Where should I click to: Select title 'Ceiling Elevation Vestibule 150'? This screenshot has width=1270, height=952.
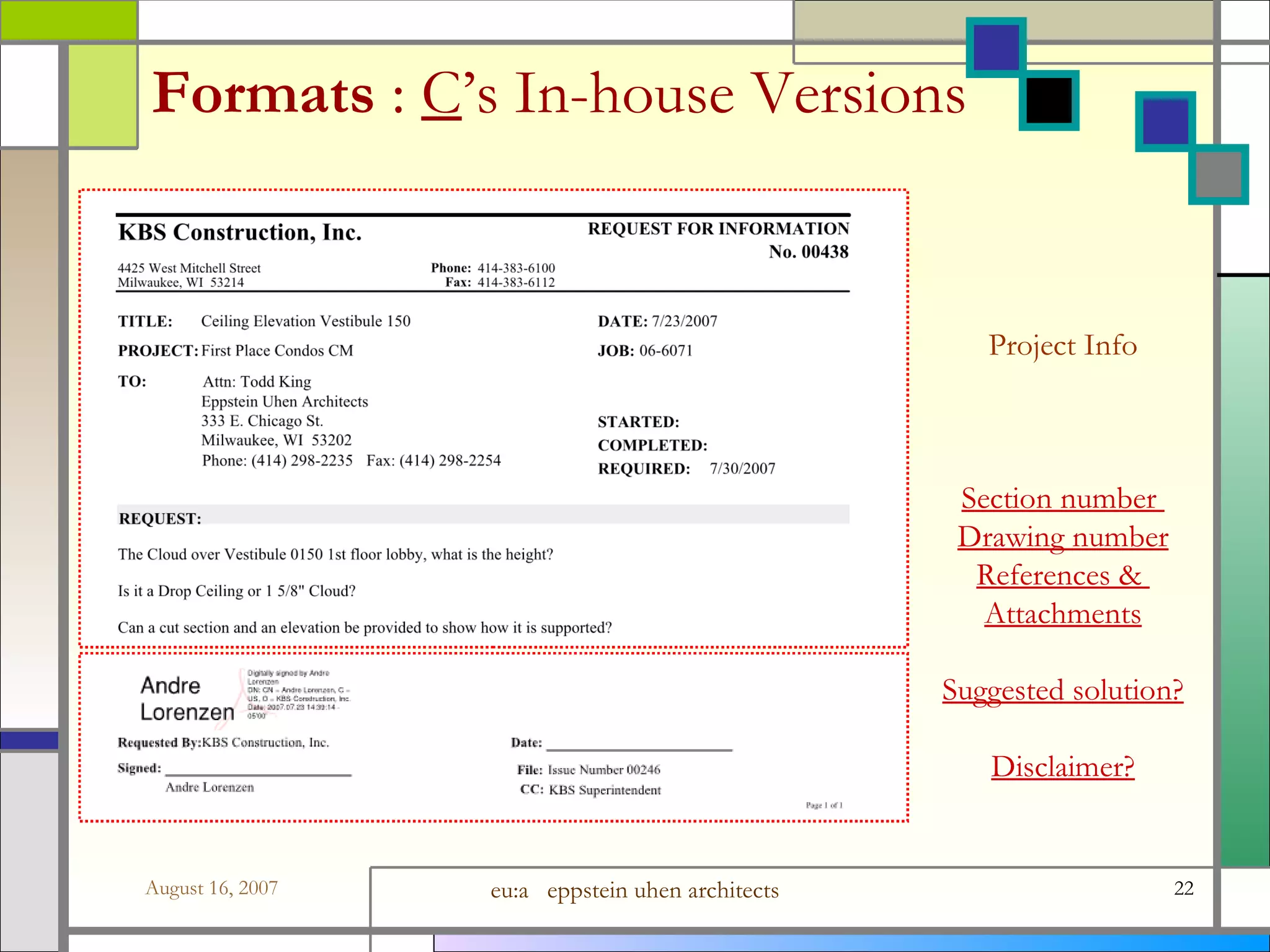(306, 321)
